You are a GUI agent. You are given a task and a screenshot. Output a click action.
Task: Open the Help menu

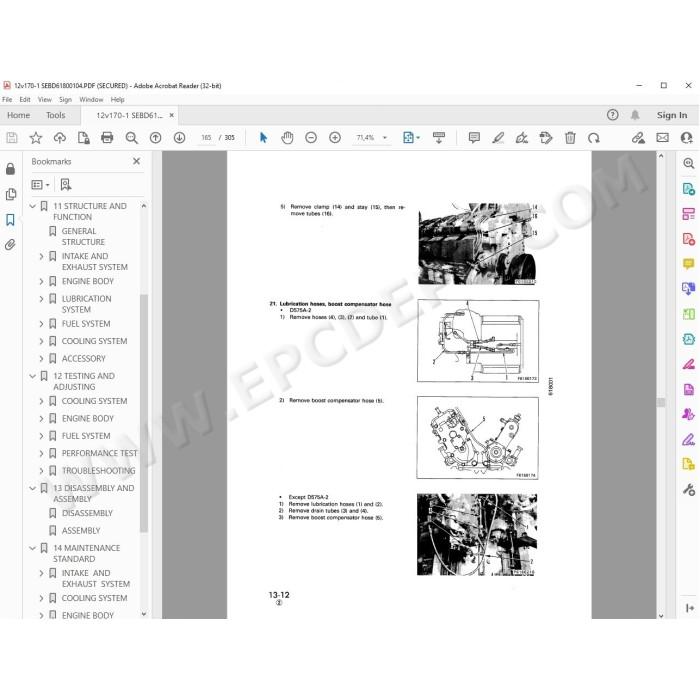pyautogui.click(x=117, y=100)
